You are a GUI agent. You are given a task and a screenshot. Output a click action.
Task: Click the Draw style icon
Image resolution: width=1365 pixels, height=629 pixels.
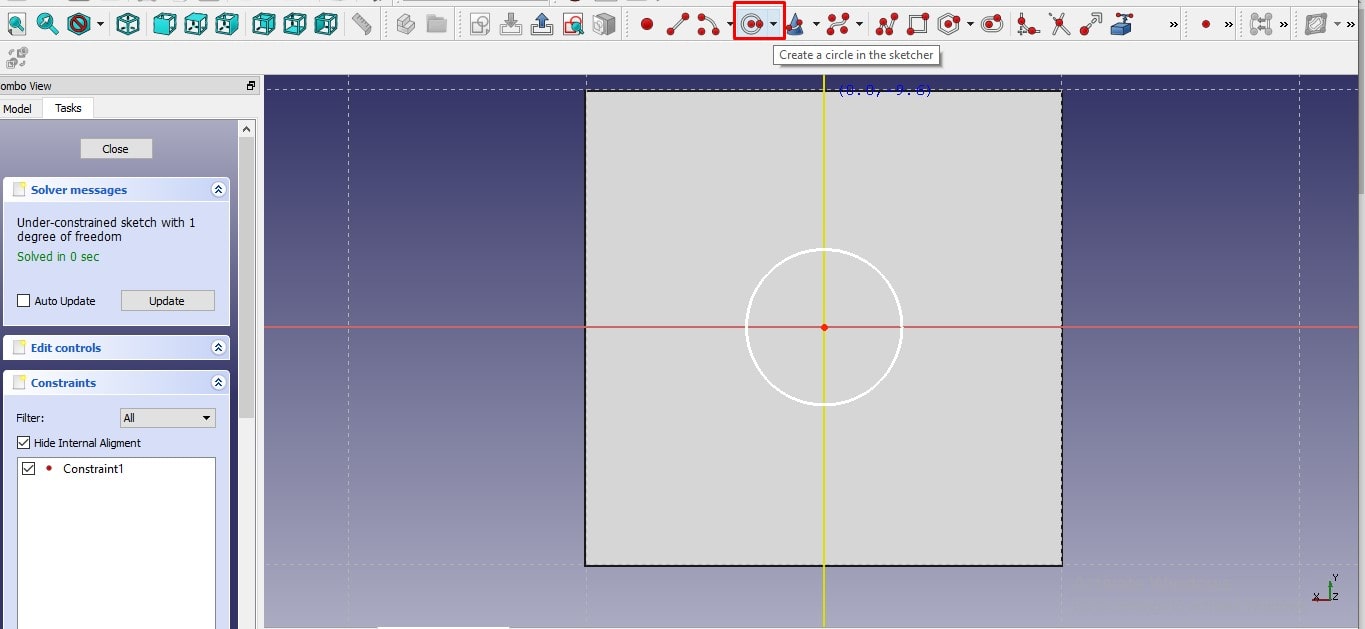tap(79, 22)
